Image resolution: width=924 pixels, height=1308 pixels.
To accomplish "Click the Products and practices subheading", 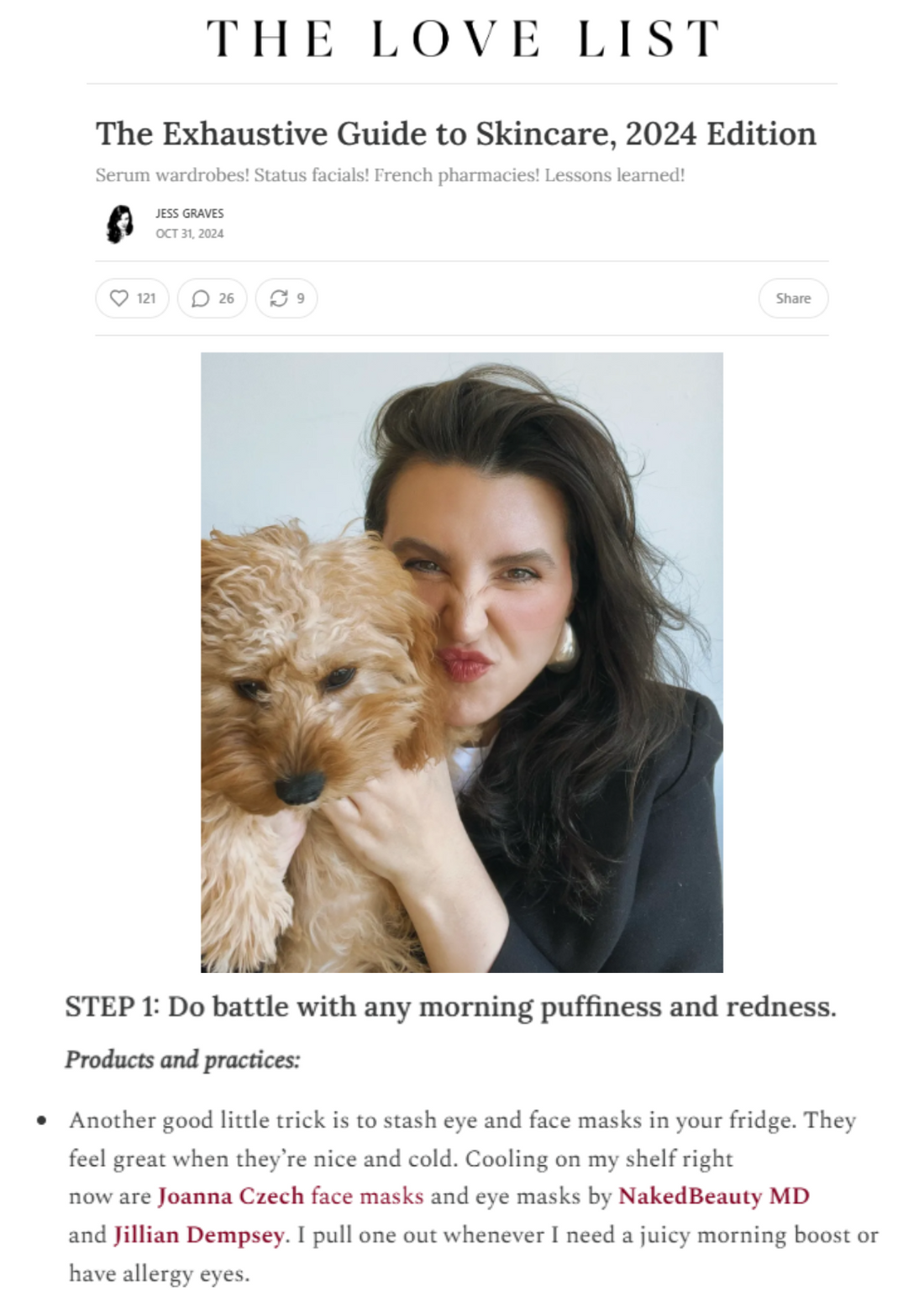I will pyautogui.click(x=182, y=1059).
